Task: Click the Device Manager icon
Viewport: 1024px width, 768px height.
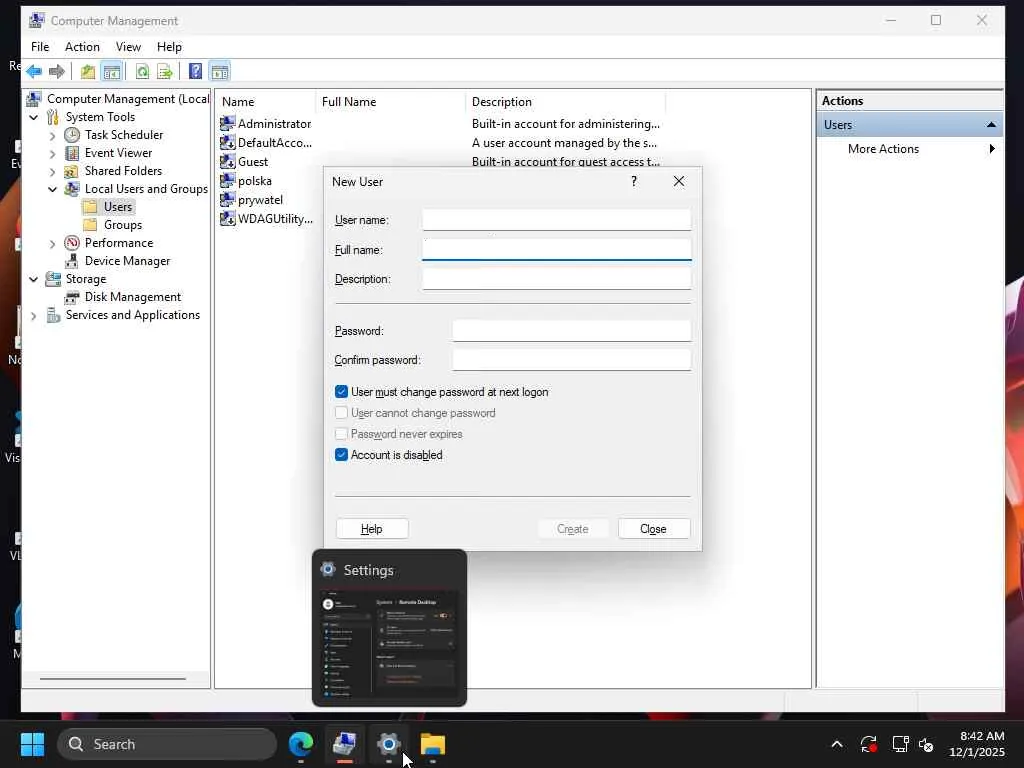Action: [72, 261]
